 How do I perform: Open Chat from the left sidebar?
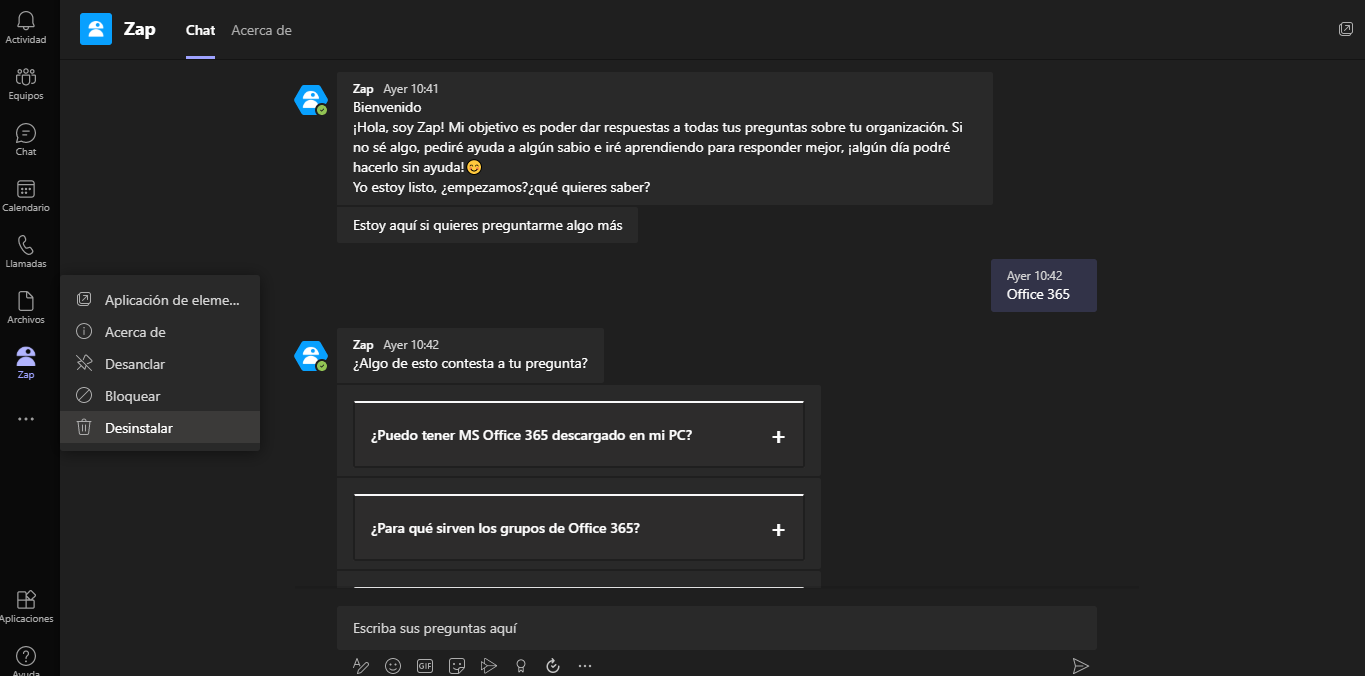(x=26, y=140)
